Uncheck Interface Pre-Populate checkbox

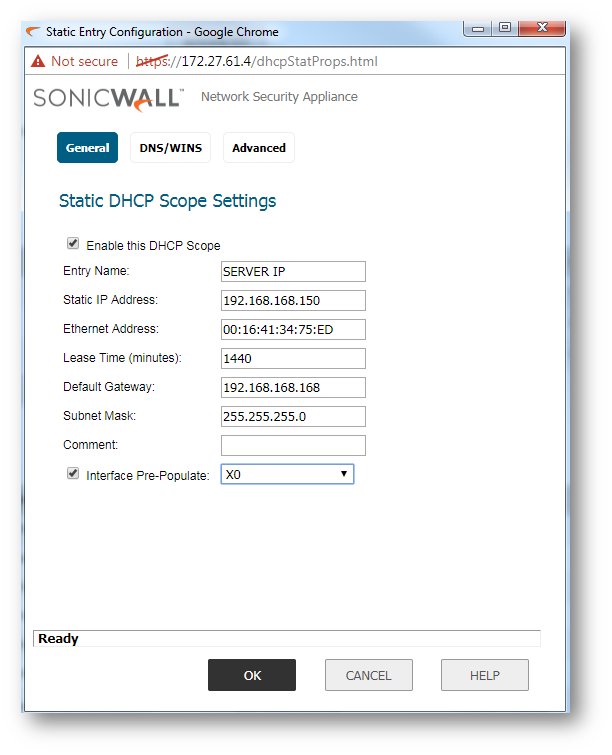tap(73, 474)
